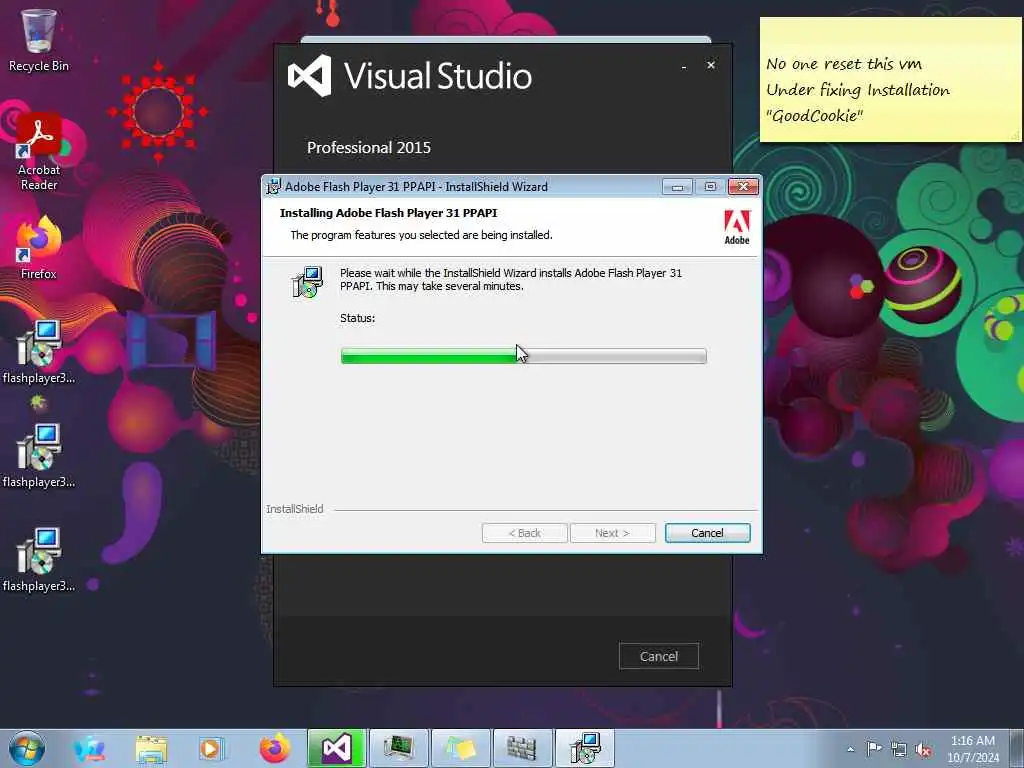
Task: Click the installation progress bar
Action: 524,356
